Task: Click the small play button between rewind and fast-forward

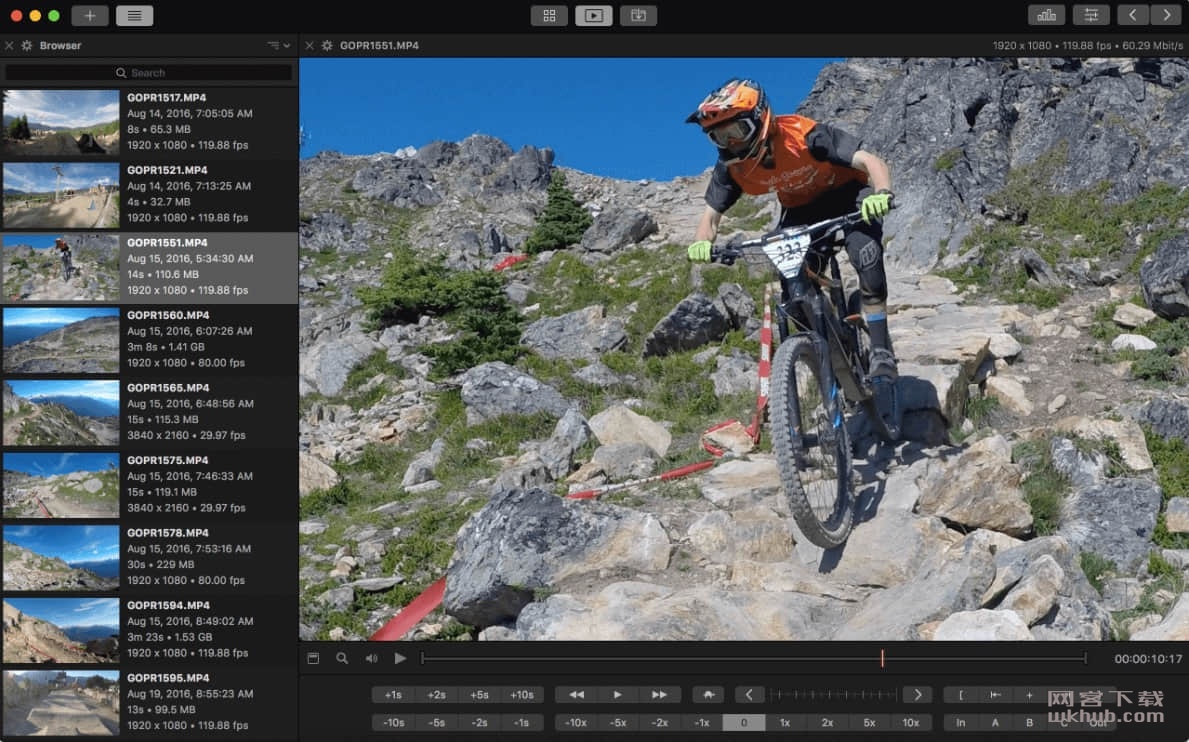Action: (x=617, y=694)
